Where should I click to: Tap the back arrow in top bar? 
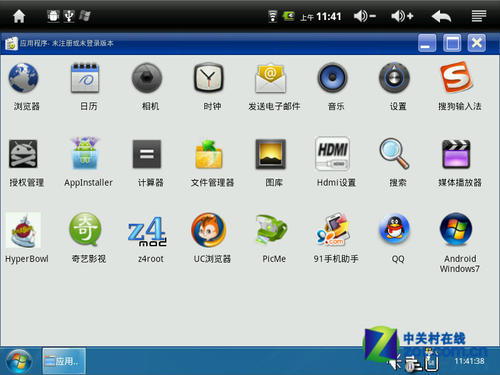[x=441, y=16]
